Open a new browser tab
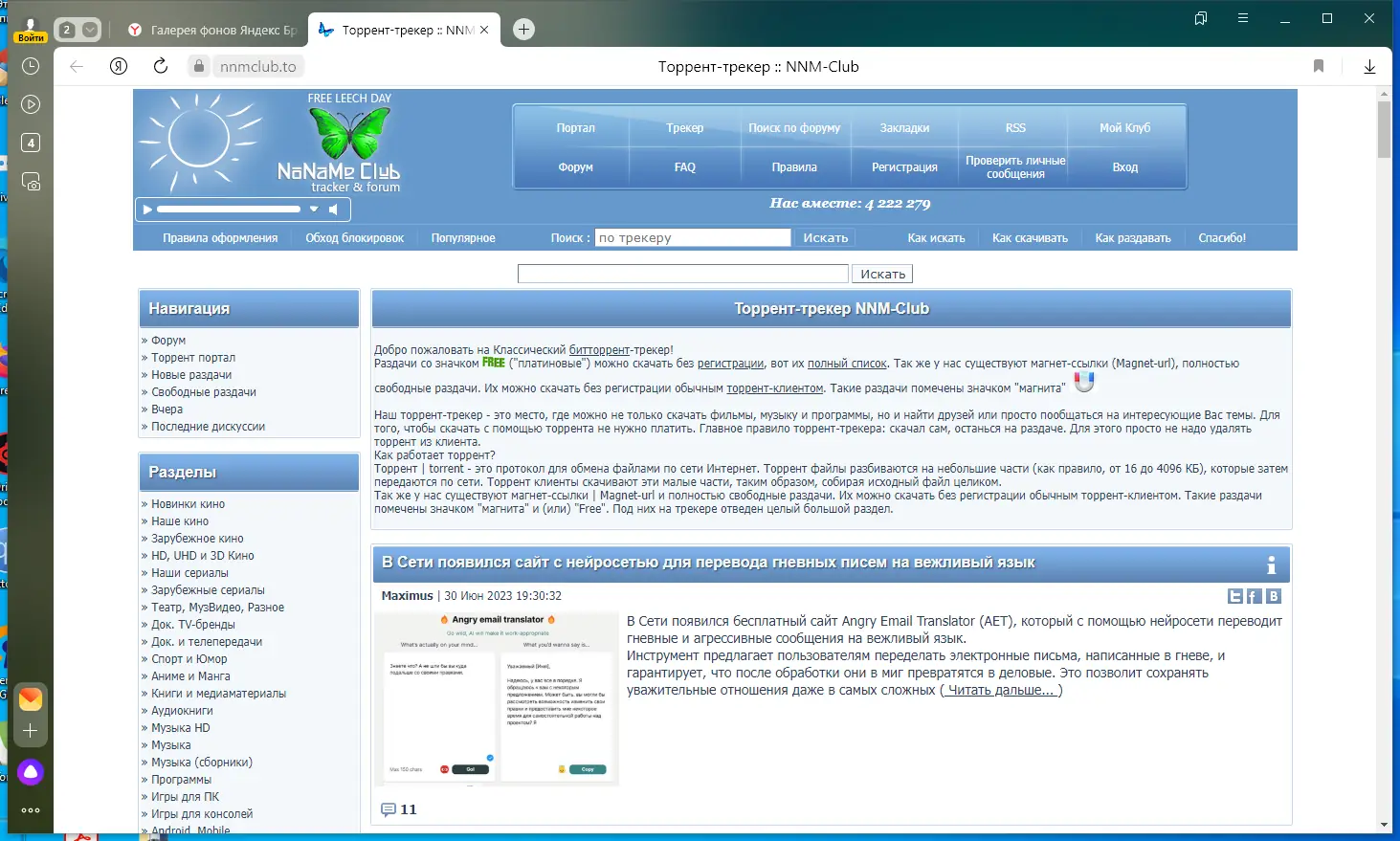This screenshot has height=841, width=1400. (x=523, y=30)
